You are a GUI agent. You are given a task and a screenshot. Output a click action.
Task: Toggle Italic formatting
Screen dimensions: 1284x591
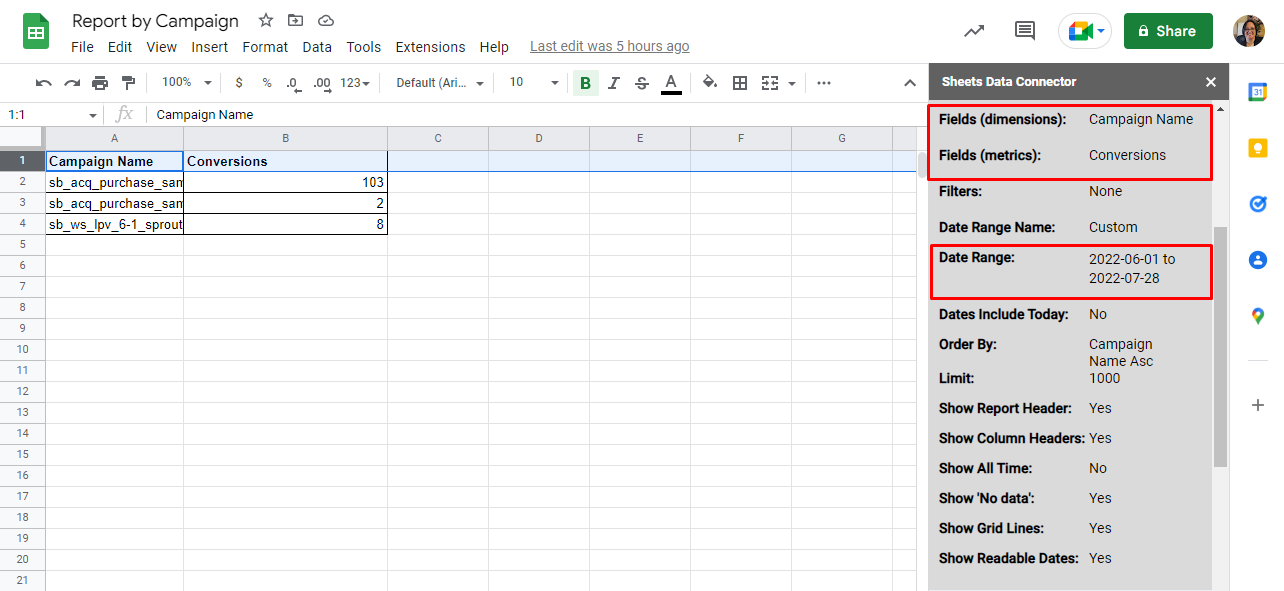point(614,83)
